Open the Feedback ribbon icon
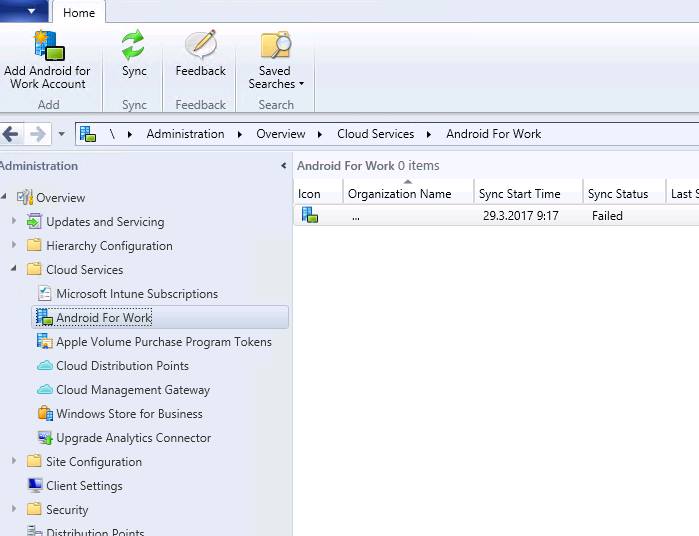The image size is (699, 536). click(x=200, y=46)
